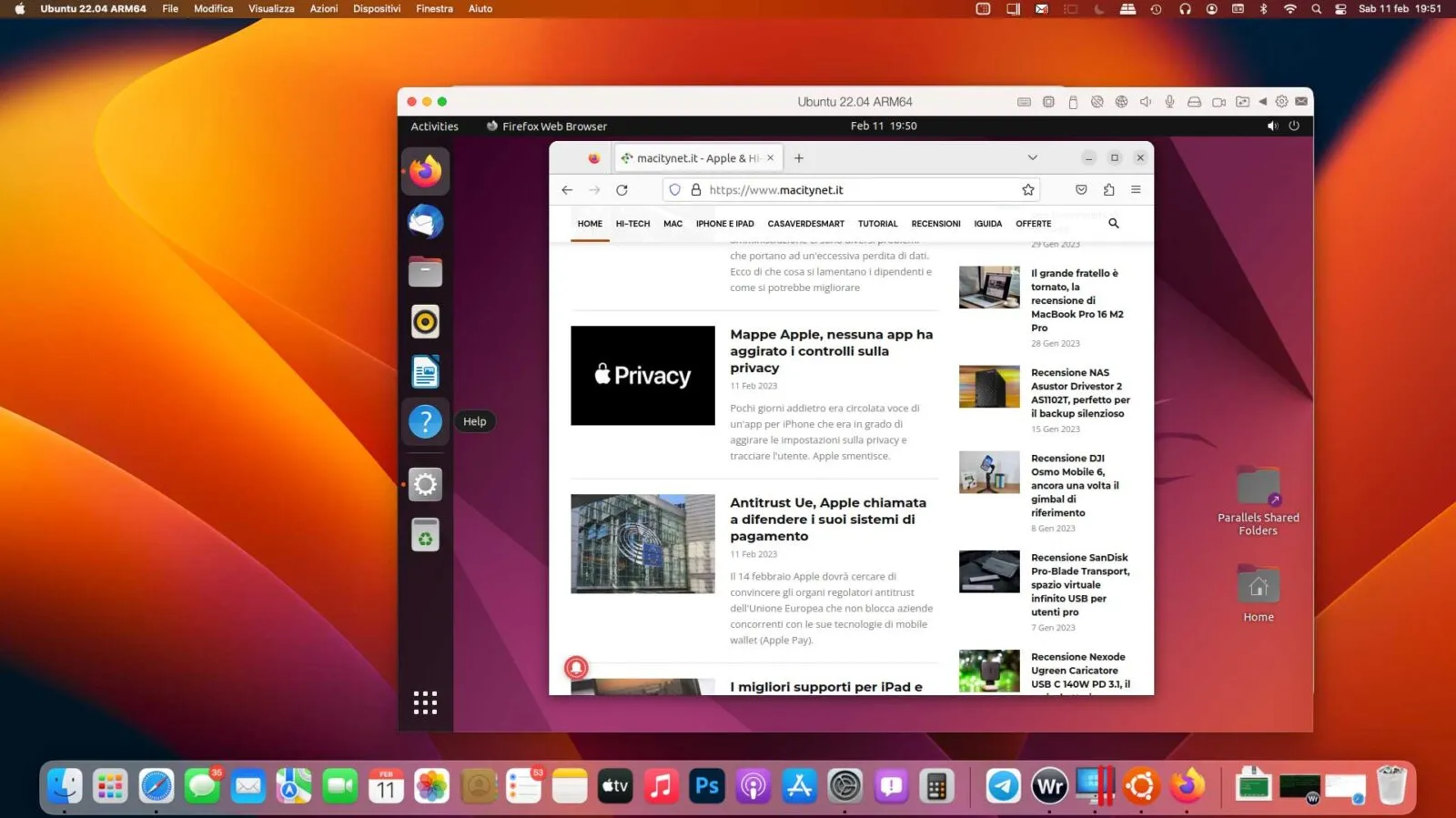Toggle the microphone in Parallels toolbar
1456x818 pixels.
coord(1170,102)
